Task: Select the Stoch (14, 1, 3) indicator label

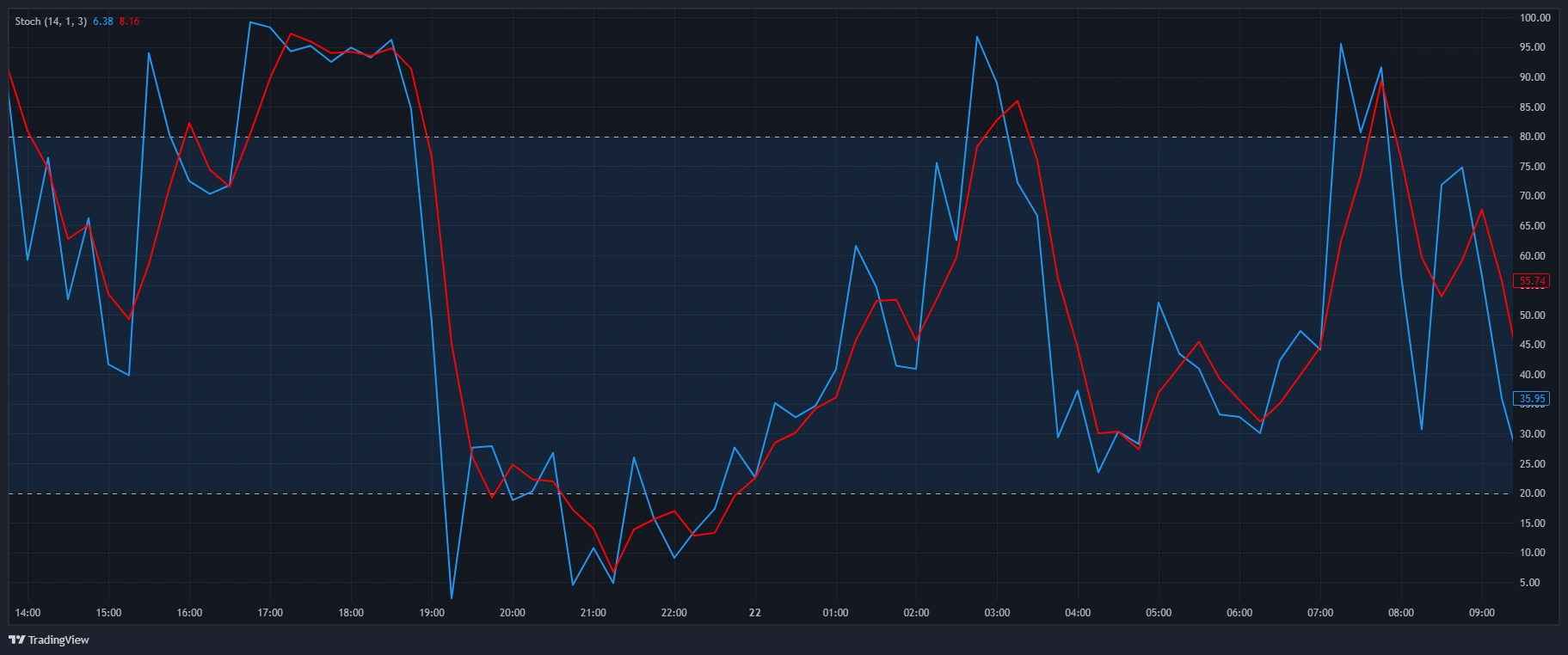Action: pyautogui.click(x=51, y=21)
